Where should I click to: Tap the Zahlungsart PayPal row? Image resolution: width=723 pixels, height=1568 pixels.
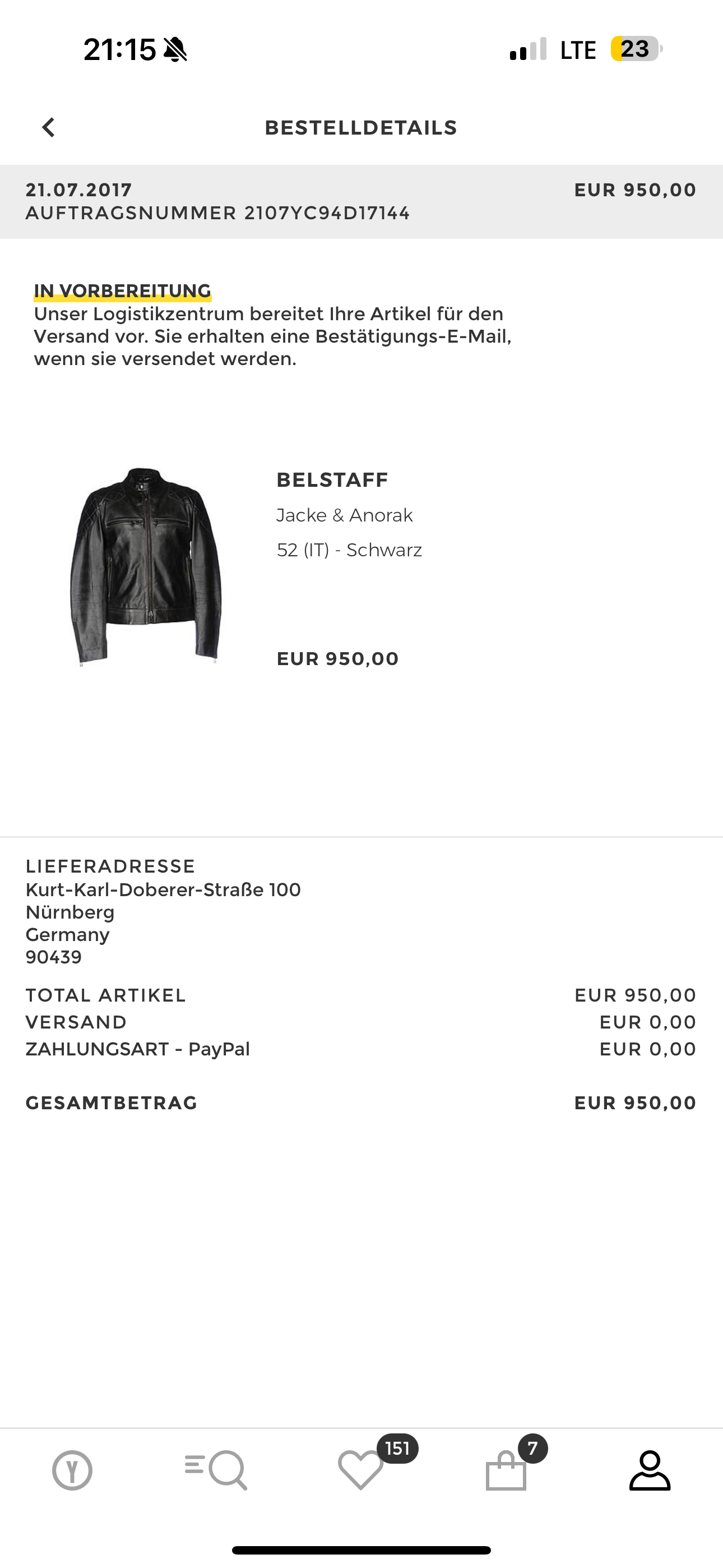361,1049
